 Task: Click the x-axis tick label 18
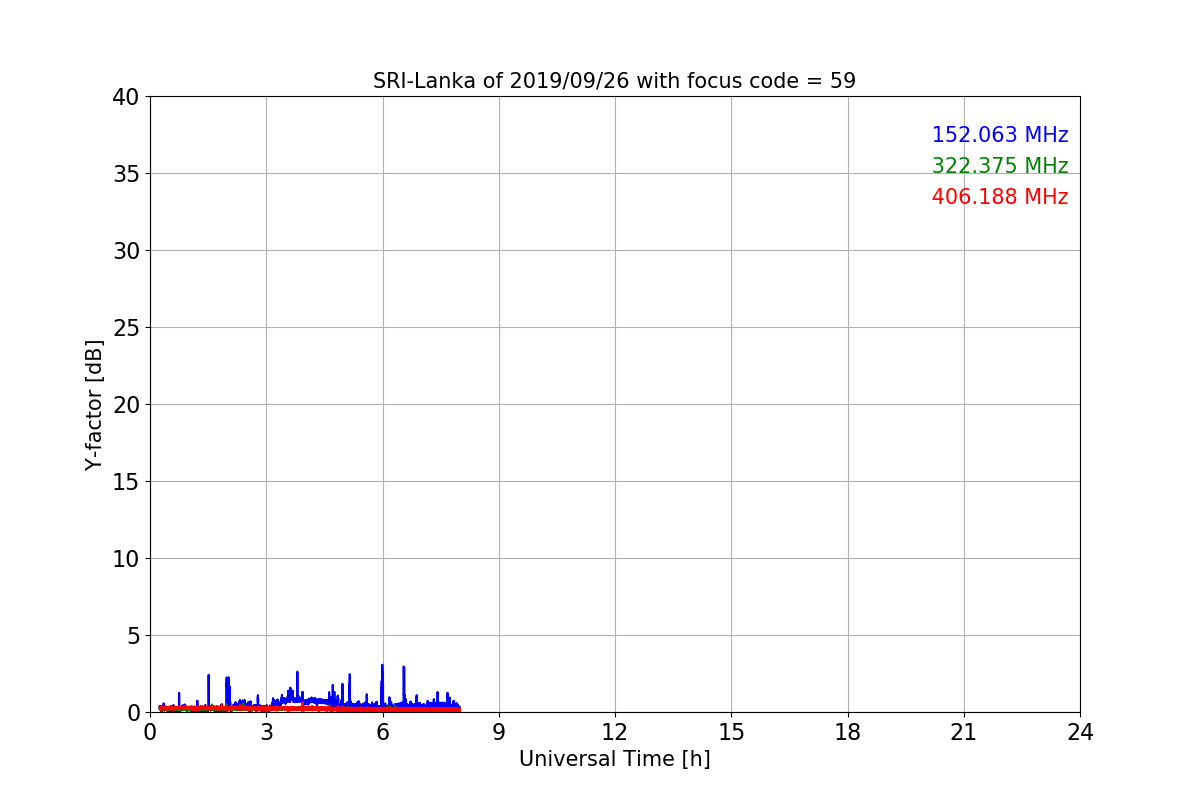coord(847,732)
